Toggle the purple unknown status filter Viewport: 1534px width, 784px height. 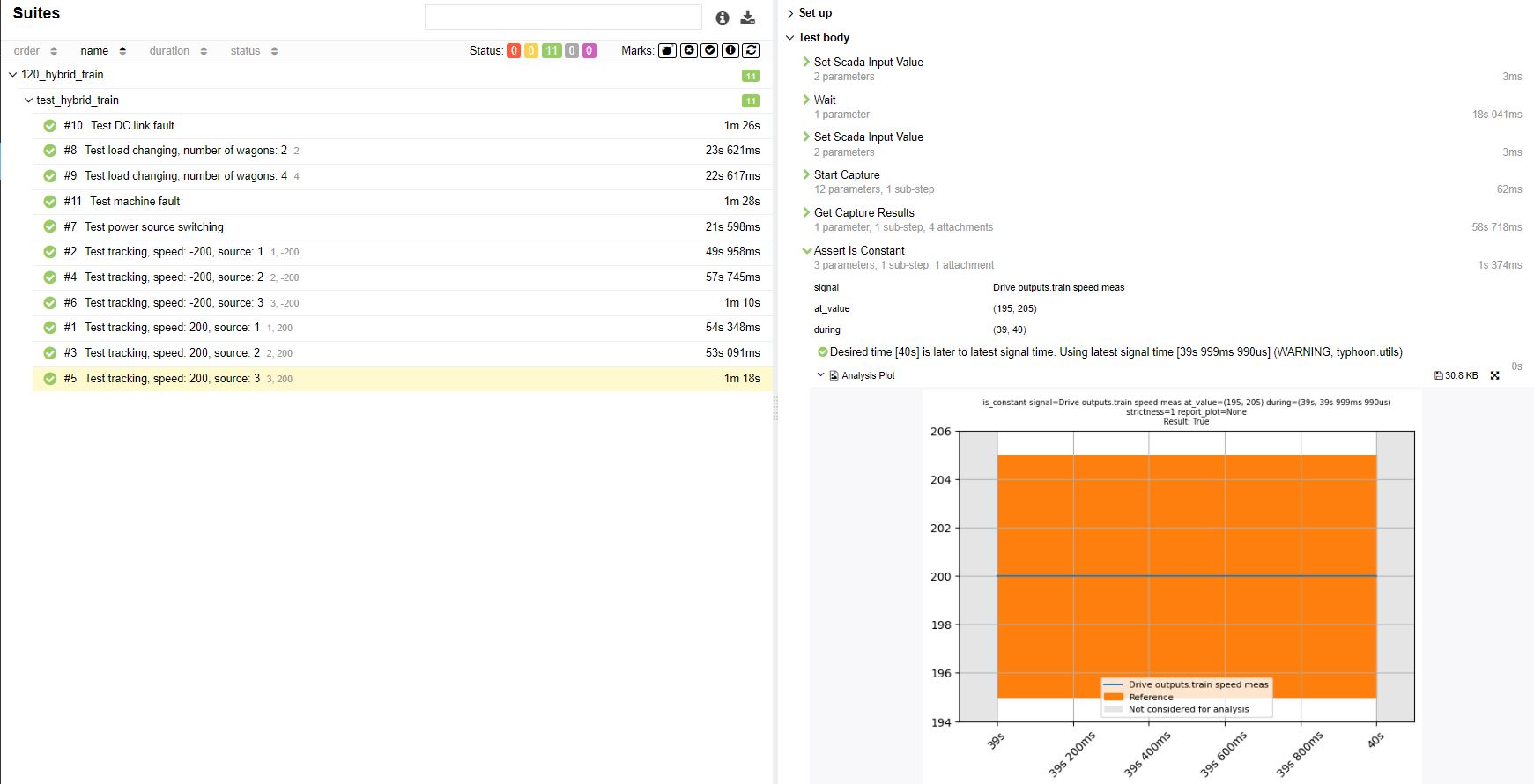[589, 51]
